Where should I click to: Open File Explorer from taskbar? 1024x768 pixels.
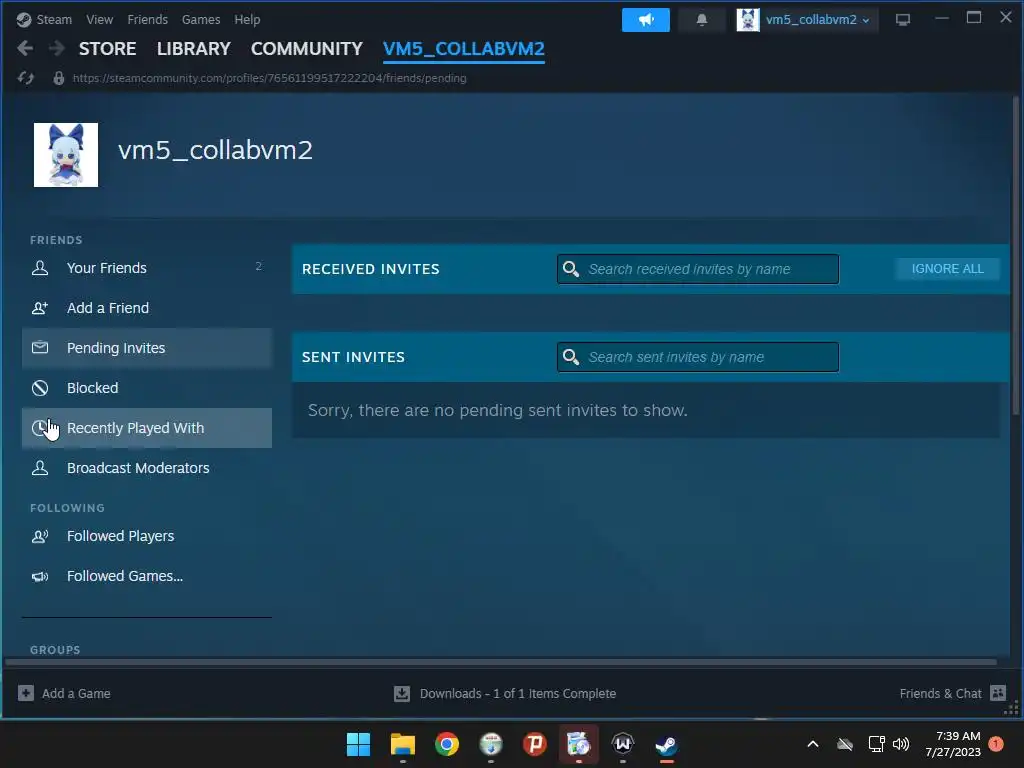coord(403,744)
